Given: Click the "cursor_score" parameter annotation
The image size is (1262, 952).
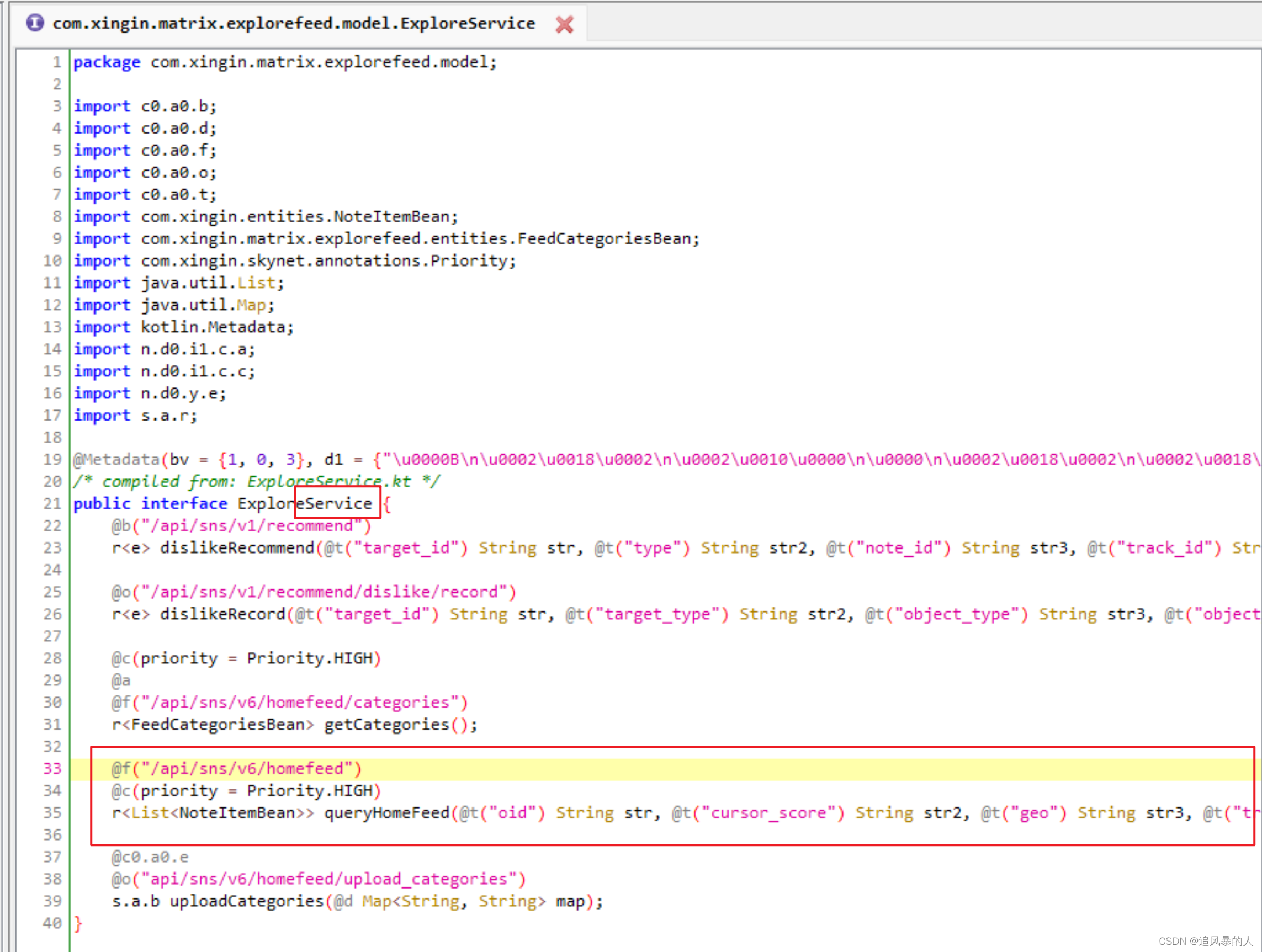Looking at the screenshot, I should coord(758,813).
